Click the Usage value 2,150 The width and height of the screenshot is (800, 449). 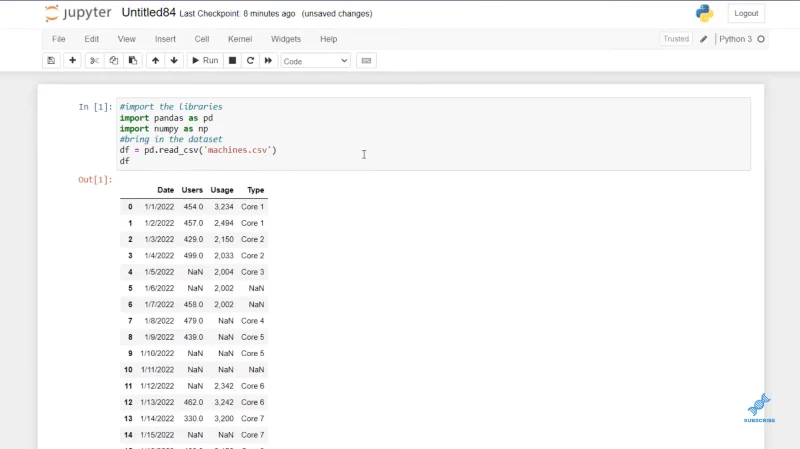tap(224, 239)
